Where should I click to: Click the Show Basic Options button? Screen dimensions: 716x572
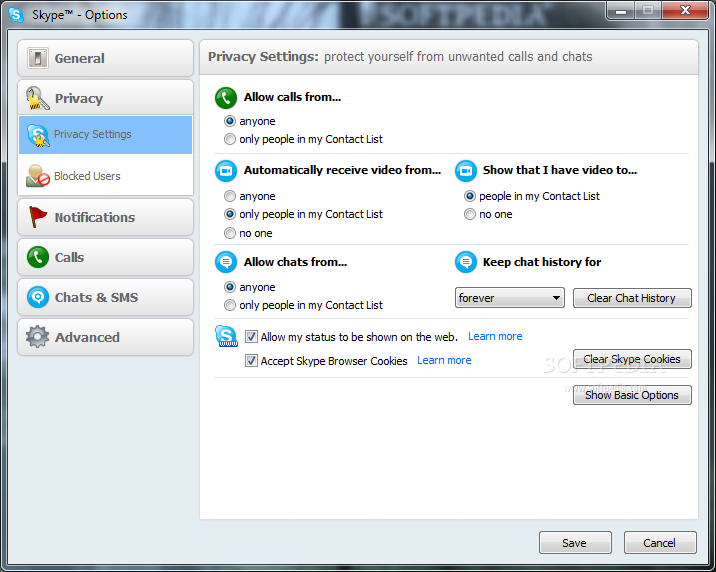pos(632,395)
